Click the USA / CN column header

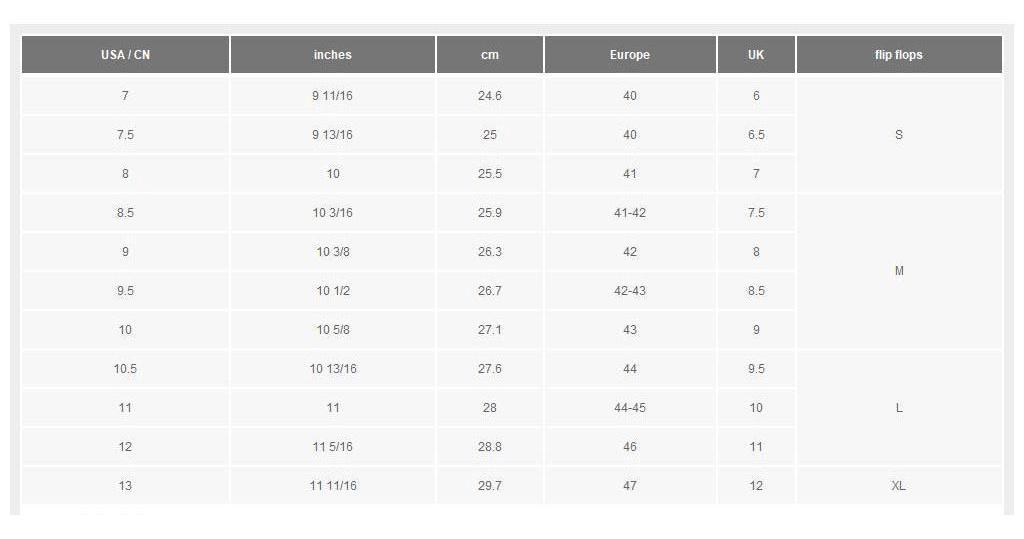125,55
